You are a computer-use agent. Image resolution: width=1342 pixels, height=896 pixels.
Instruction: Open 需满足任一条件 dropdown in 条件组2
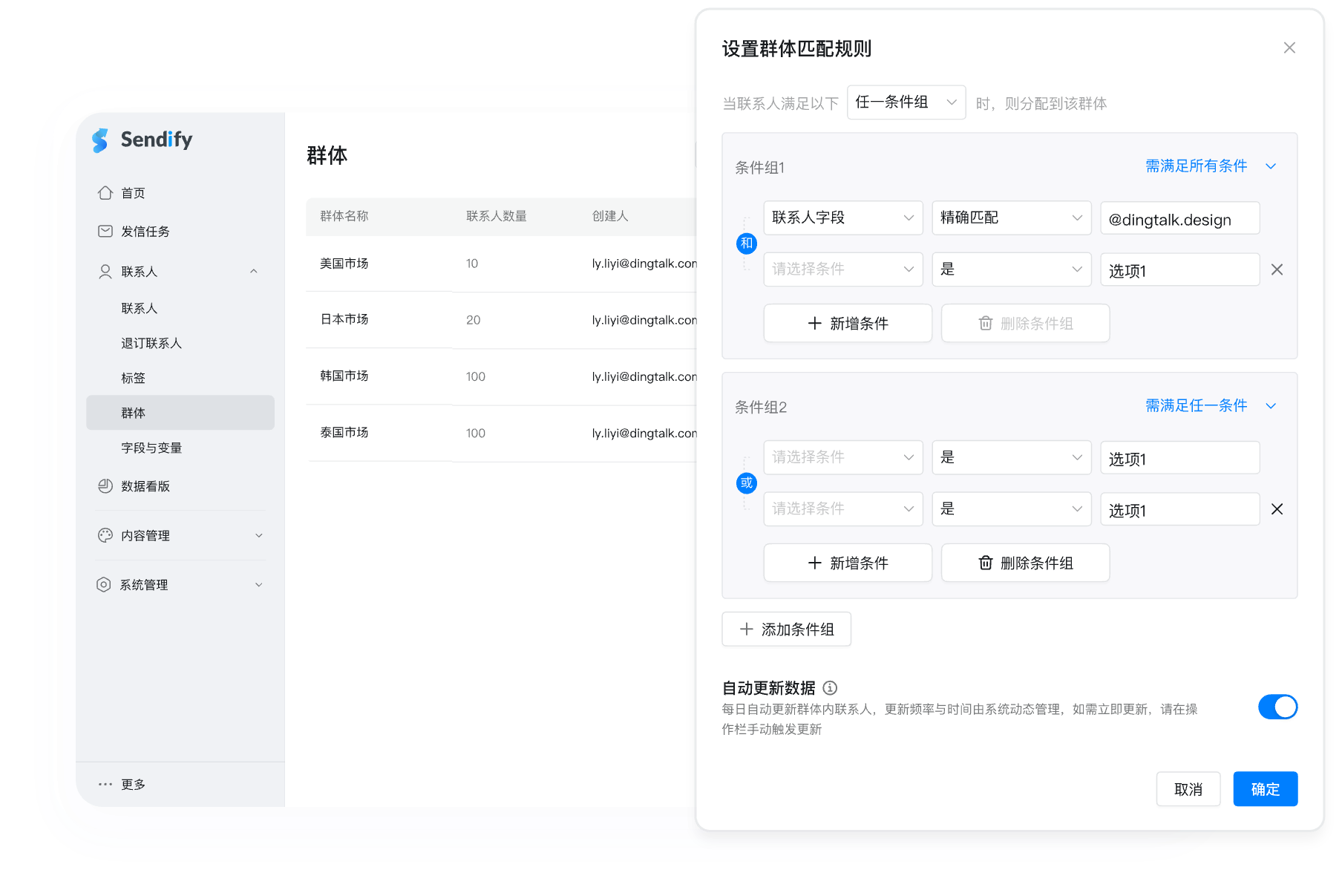click(x=1211, y=406)
